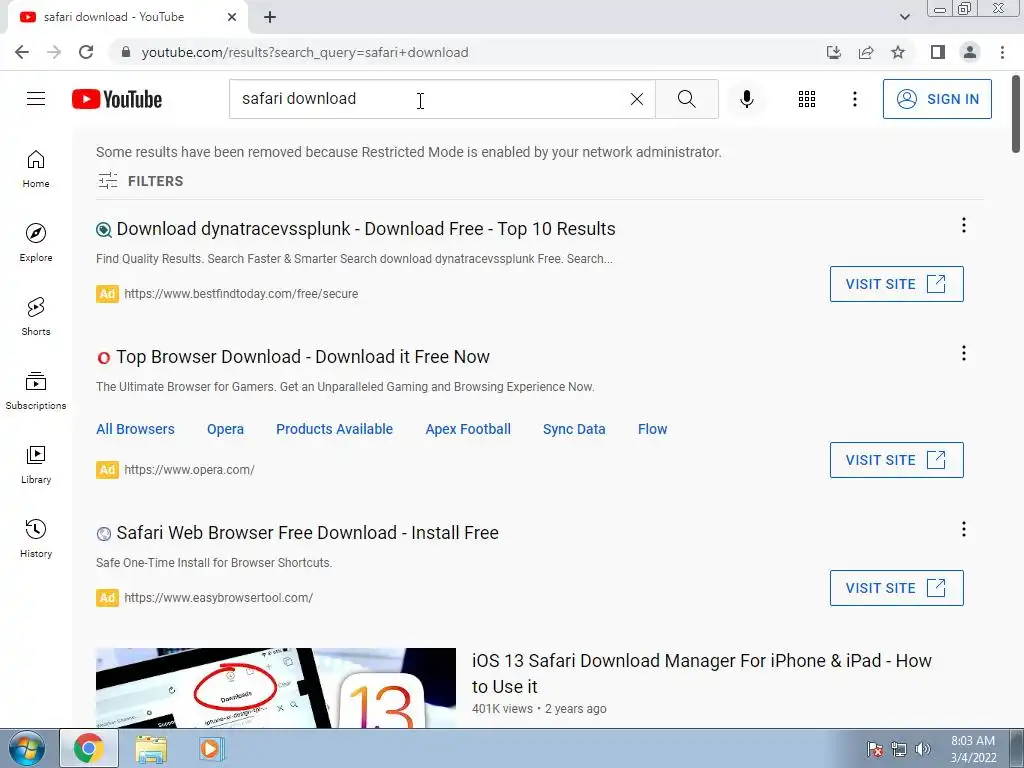
Task: Open search FILTERS
Action: [x=140, y=181]
